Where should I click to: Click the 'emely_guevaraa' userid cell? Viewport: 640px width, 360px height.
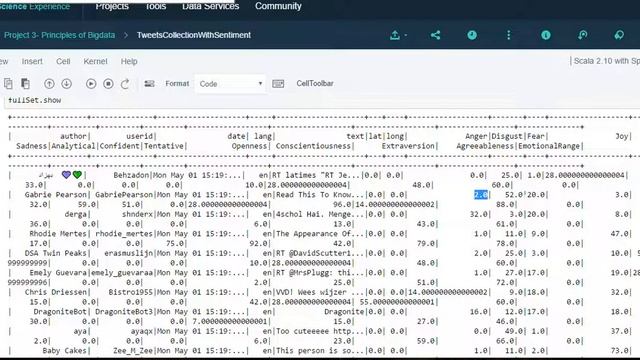tap(122, 273)
